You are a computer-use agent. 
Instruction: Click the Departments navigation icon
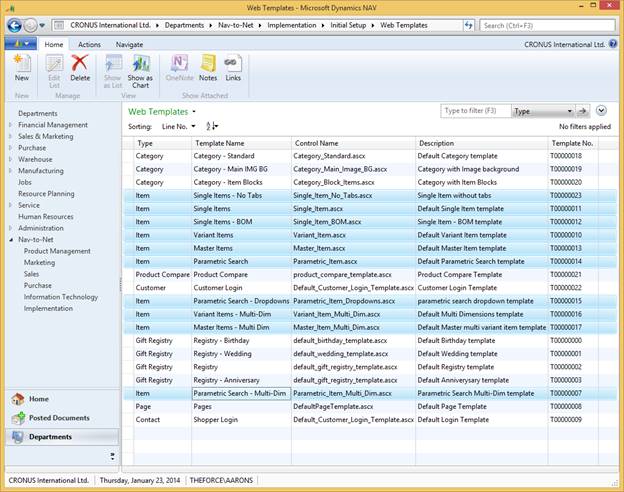tap(18, 437)
